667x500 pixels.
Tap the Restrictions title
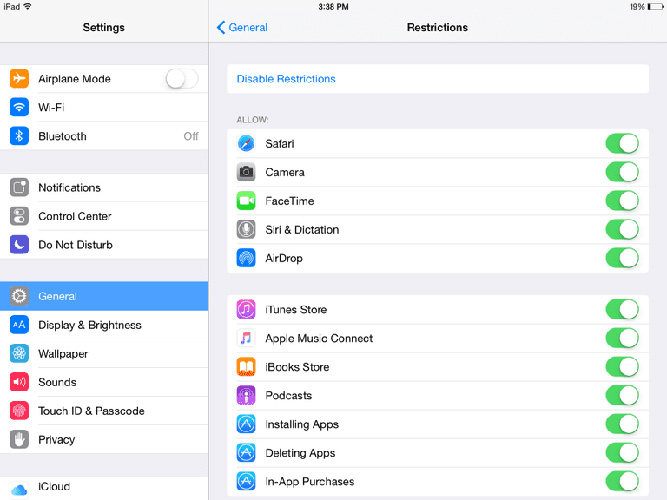coord(437,27)
